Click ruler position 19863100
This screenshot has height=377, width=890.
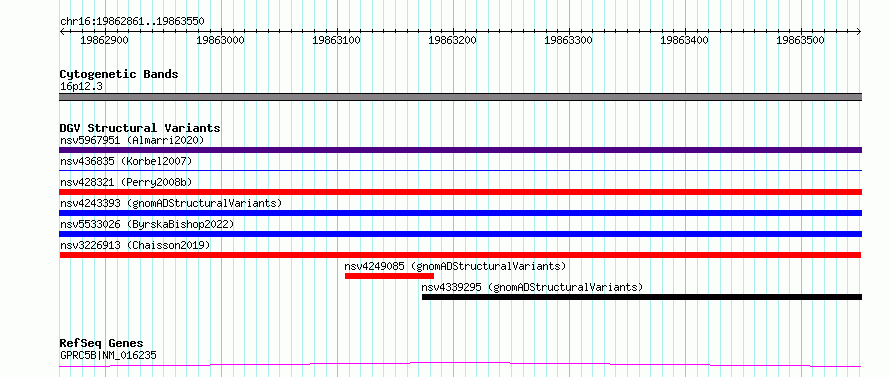click(x=336, y=40)
